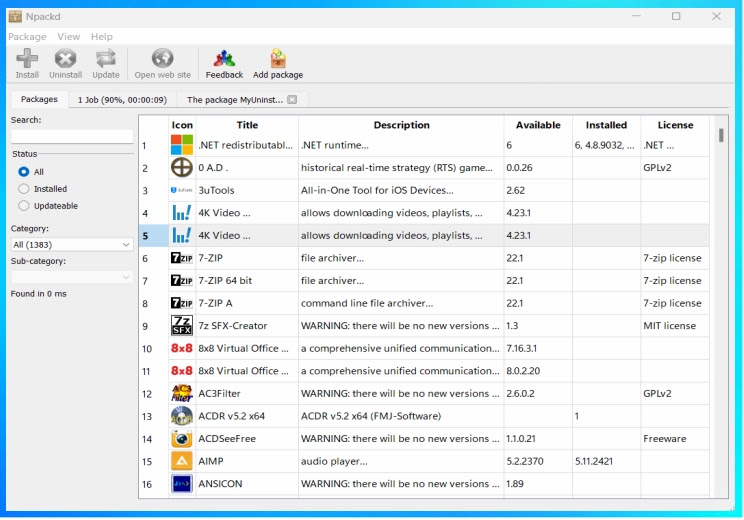Click the 7-ZIP A icon
744x520 pixels.
(x=182, y=303)
